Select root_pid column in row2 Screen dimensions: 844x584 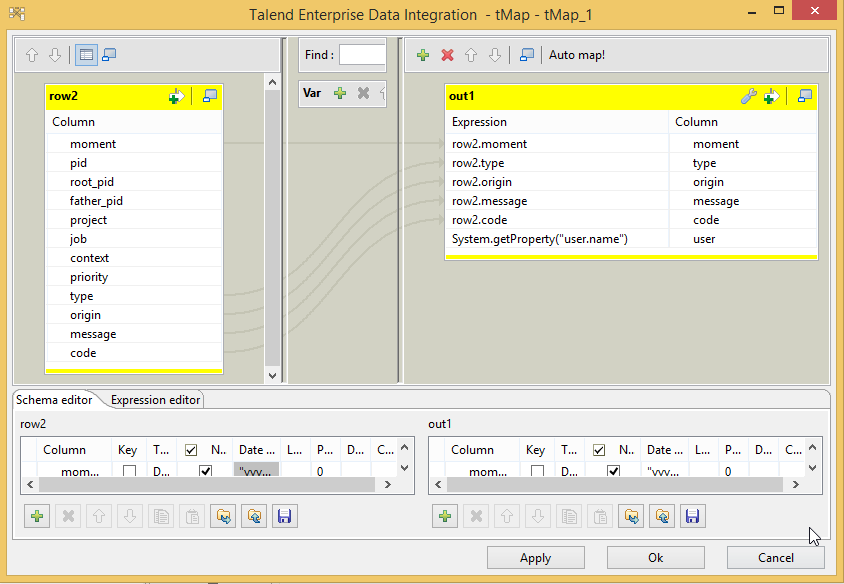tap(135, 182)
